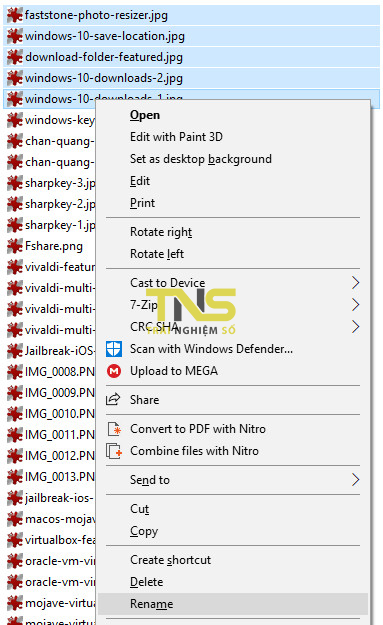Screen dimensions: 383x625
Task: Select Create shortcut
Action: (171, 560)
